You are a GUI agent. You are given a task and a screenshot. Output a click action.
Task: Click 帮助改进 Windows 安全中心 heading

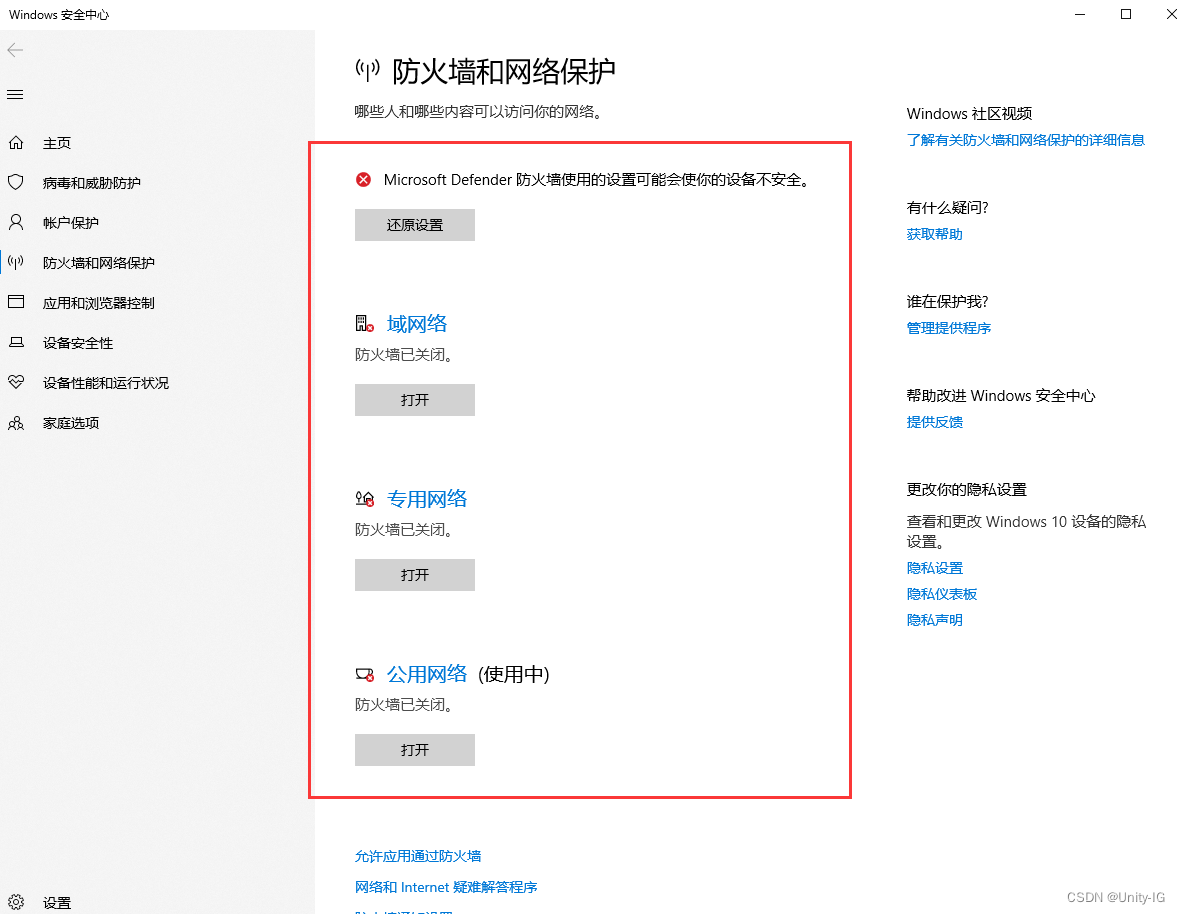(x=1001, y=396)
